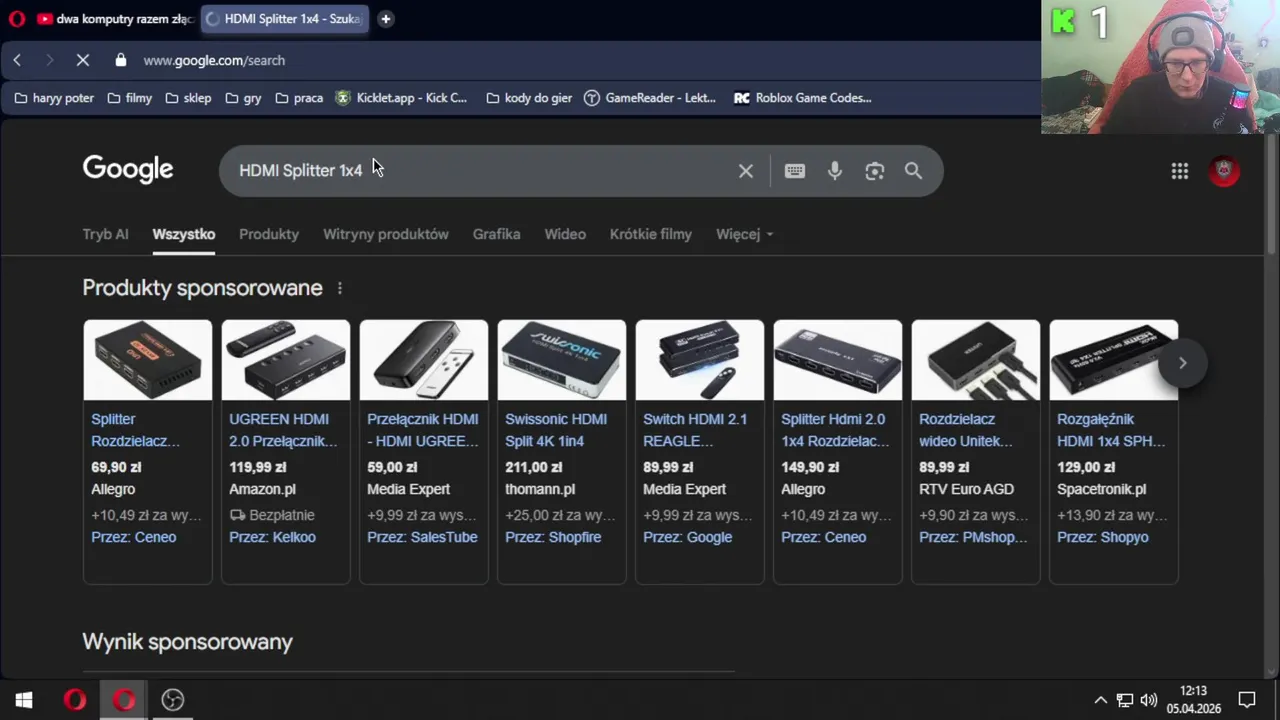This screenshot has width=1280, height=720.
Task: Click Przez: Kelkoo seller text
Action: pos(272,537)
